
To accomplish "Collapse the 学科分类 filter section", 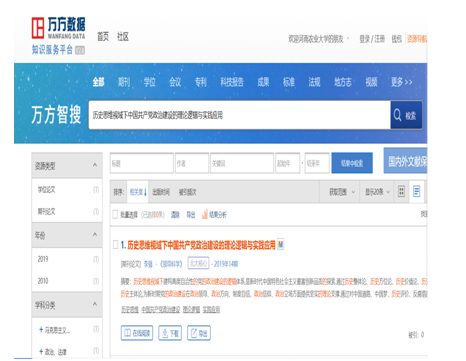I will coord(95,304).
